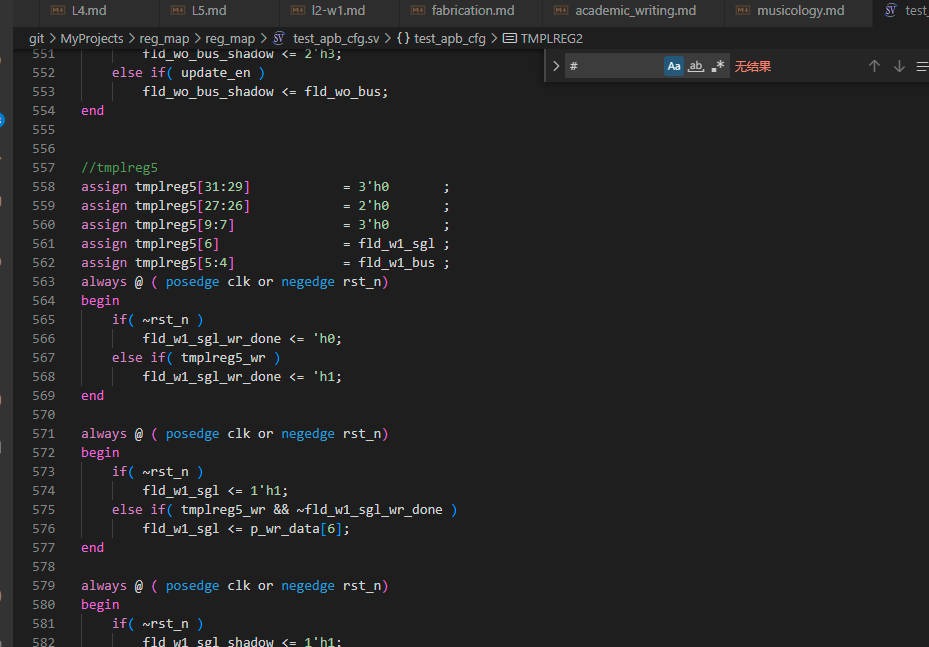
Task: Click line number 563 in gutter
Action: 43,282
